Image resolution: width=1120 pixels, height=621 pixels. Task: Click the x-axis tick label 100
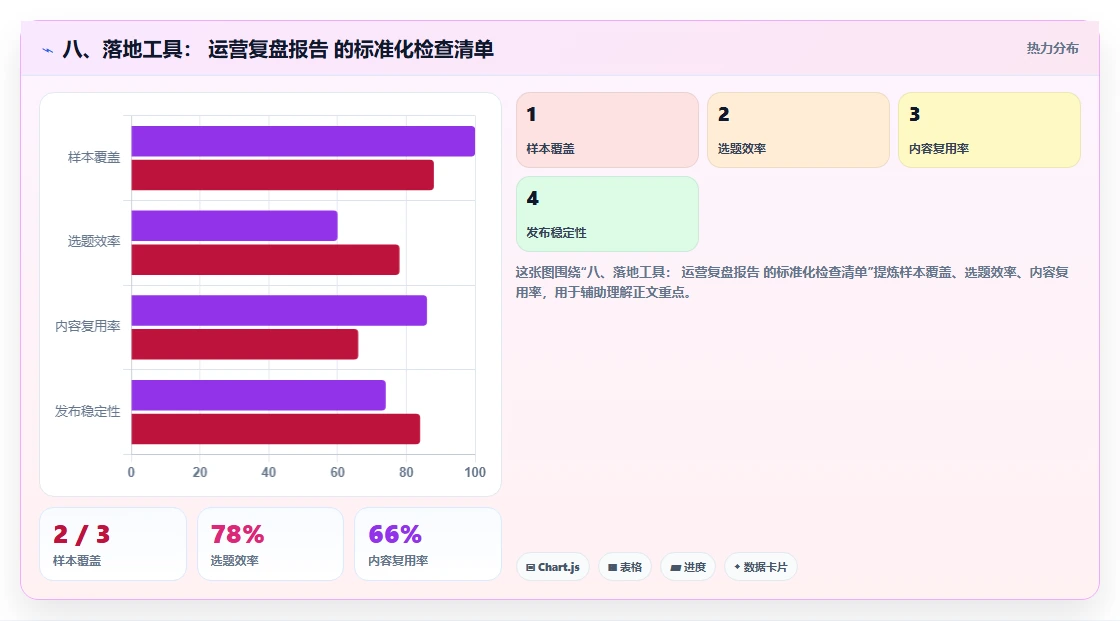tap(475, 472)
